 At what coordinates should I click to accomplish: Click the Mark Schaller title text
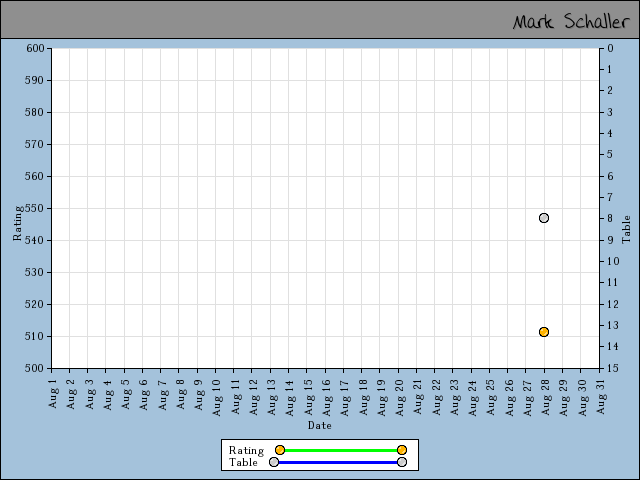click(571, 21)
